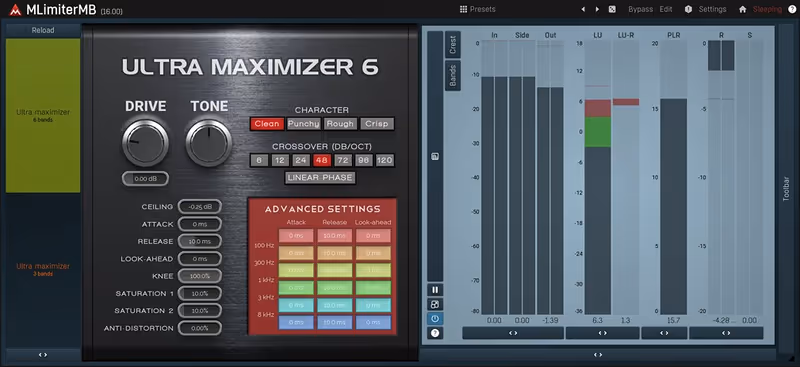Go to previous preset arrow
The width and height of the screenshot is (800, 367).
coord(583,9)
